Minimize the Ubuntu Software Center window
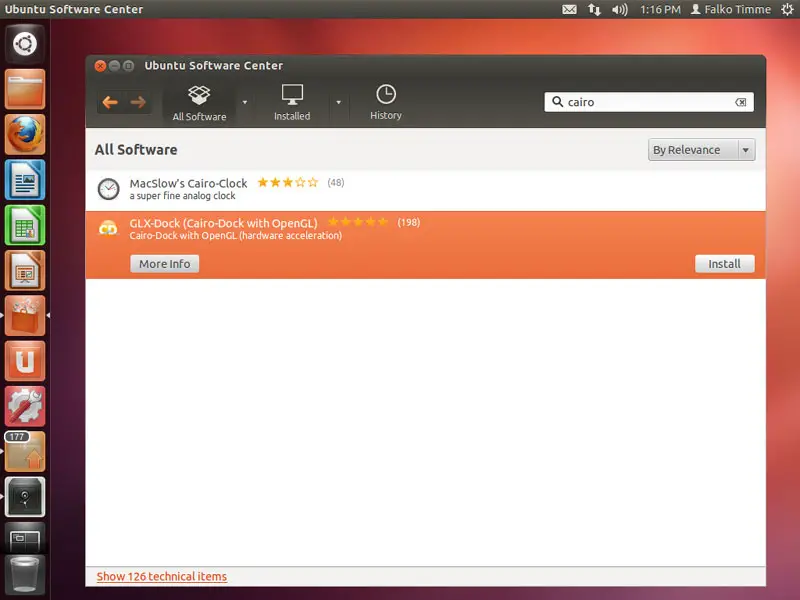Viewport: 800px width, 600px height. (114, 66)
